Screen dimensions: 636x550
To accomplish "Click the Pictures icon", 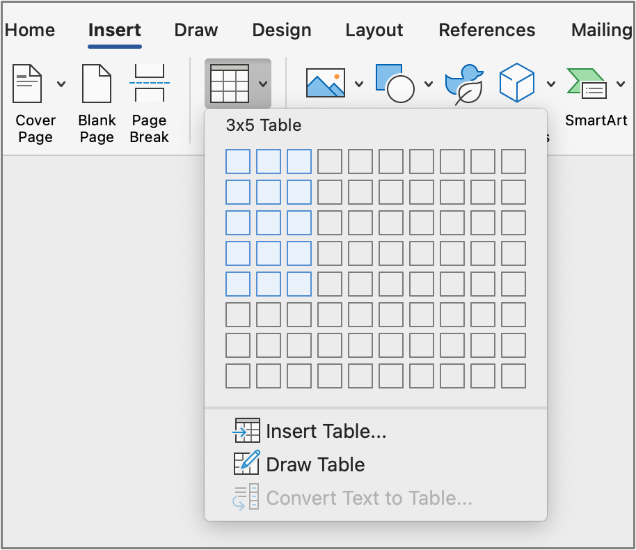I will click(x=325, y=83).
